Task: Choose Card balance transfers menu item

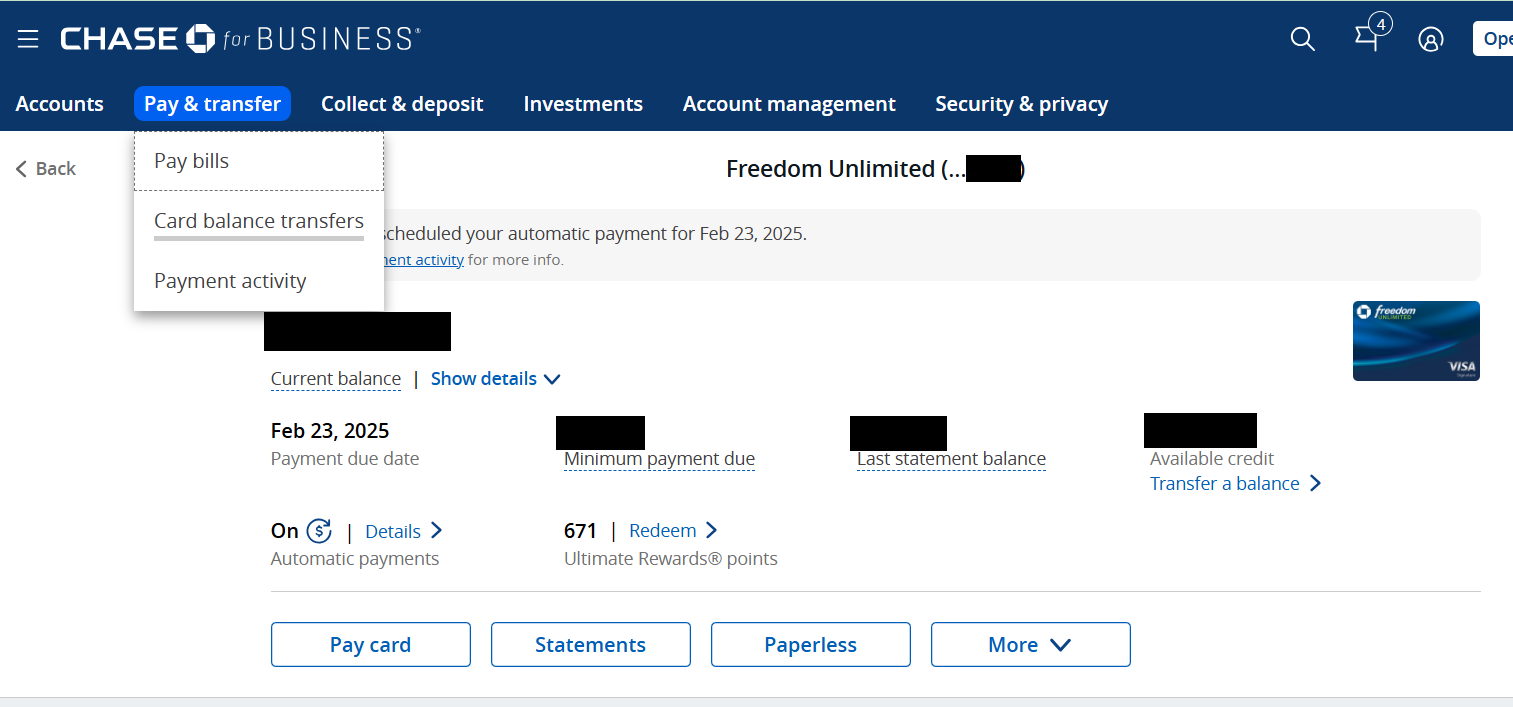Action: pos(259,221)
